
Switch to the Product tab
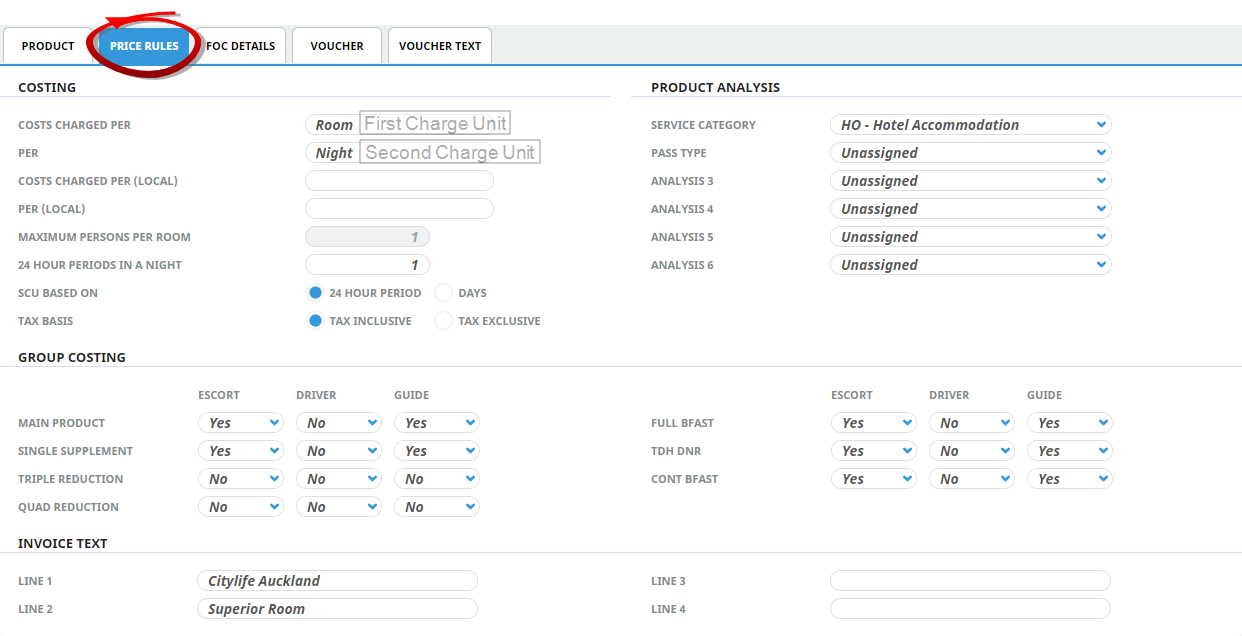coord(48,46)
